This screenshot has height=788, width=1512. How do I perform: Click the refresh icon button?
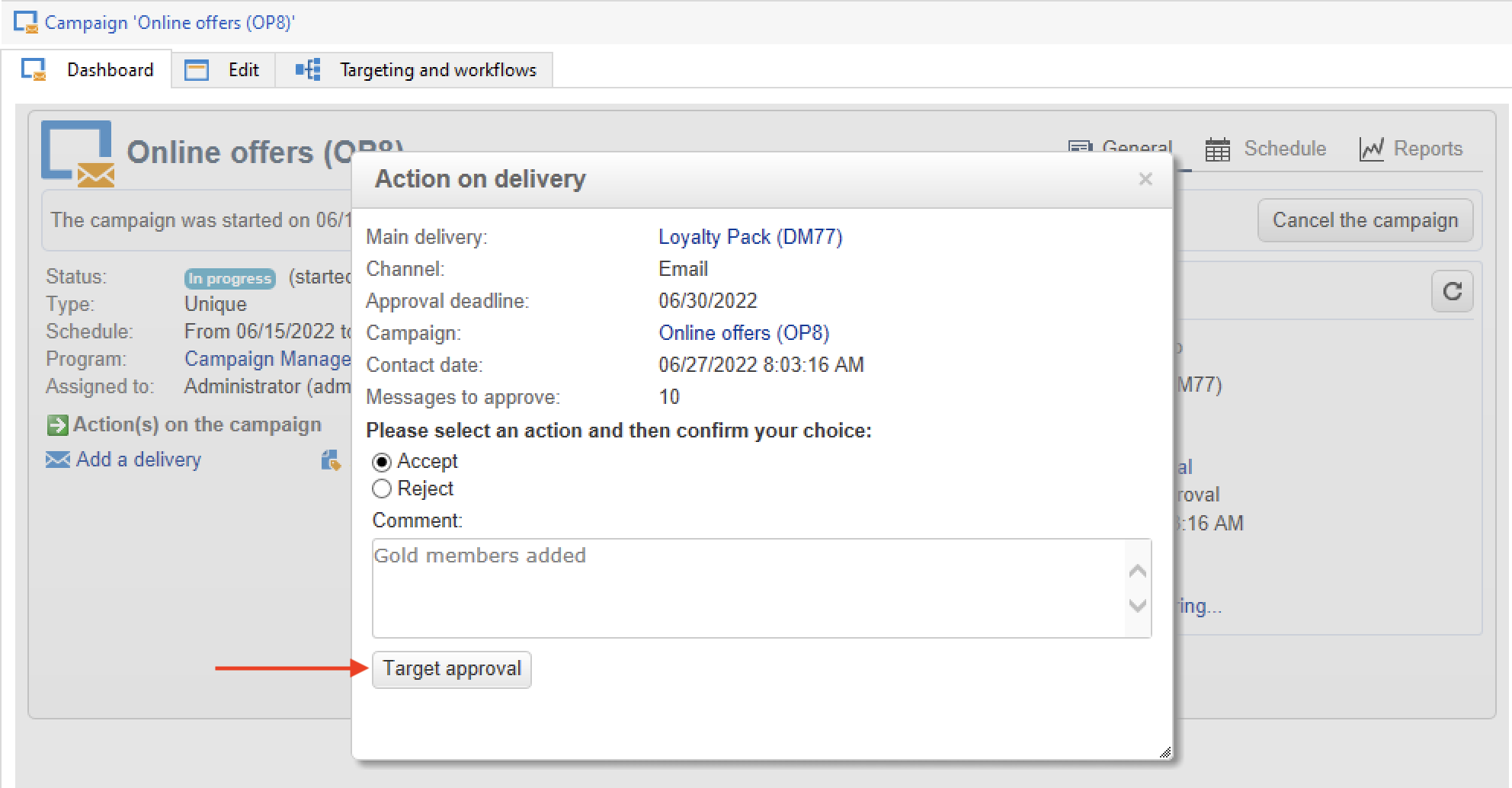(1452, 291)
